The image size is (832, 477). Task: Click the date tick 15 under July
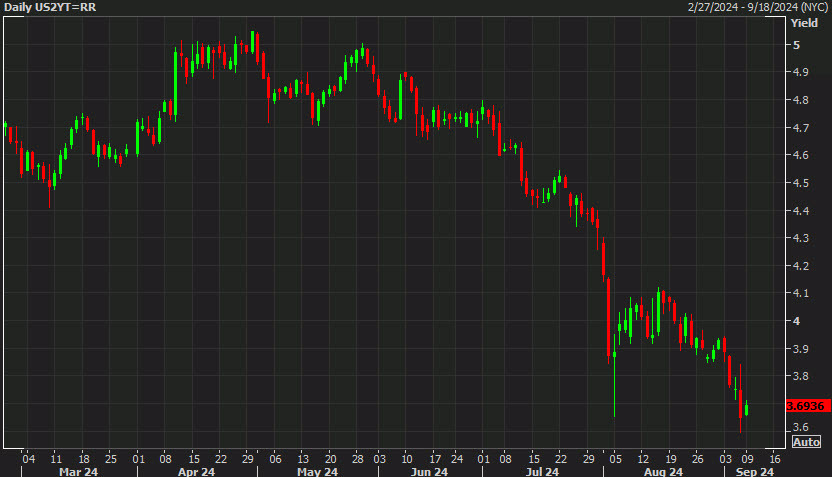pyautogui.click(x=534, y=459)
